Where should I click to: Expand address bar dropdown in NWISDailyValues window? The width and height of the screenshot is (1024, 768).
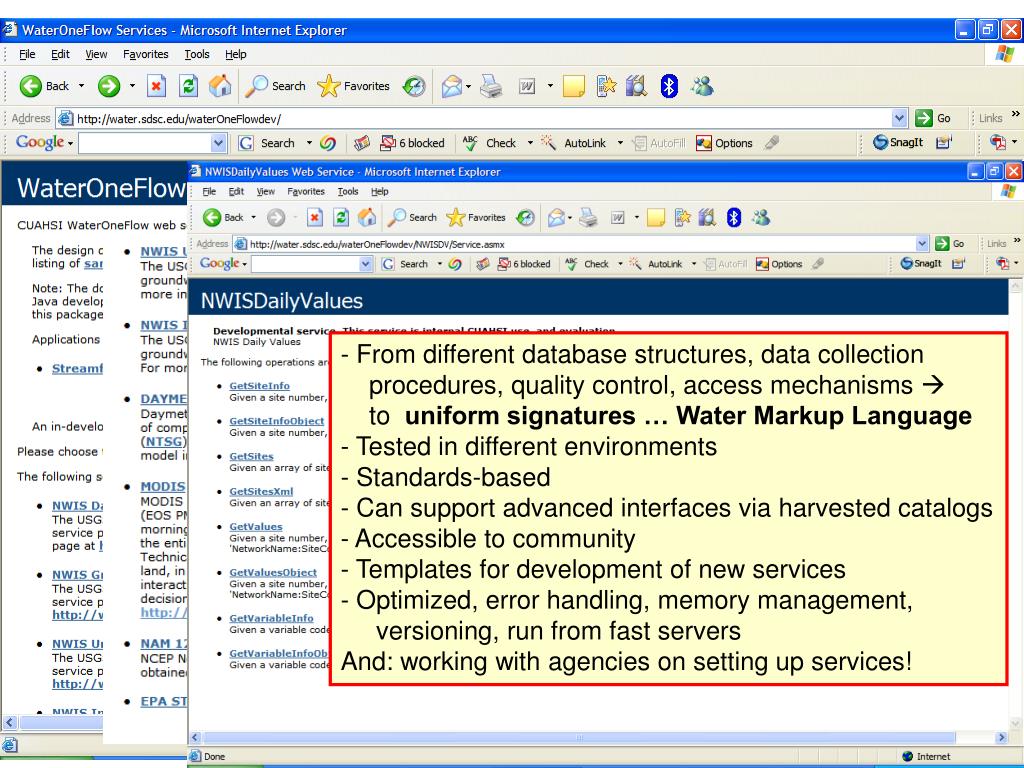click(922, 244)
